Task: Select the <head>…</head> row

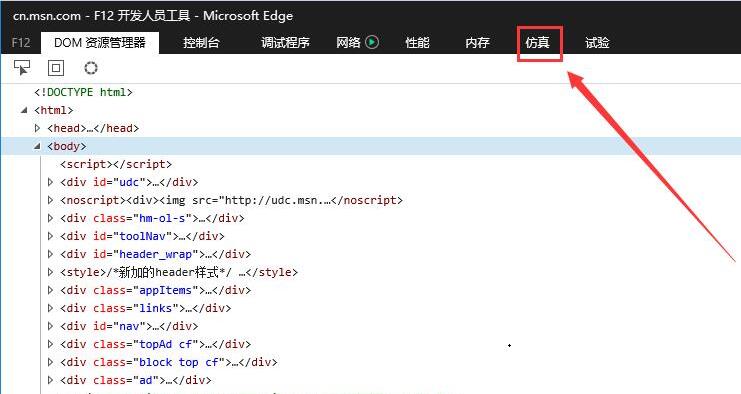Action: point(93,128)
